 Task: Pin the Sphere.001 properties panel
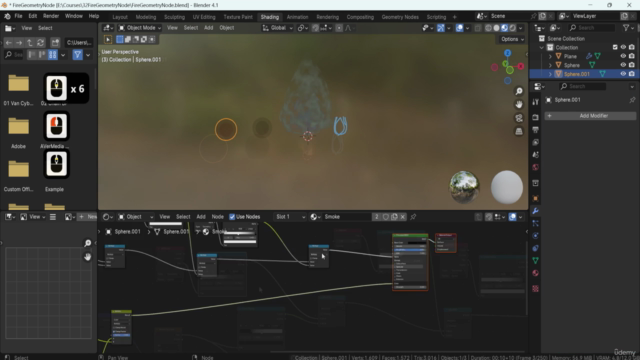tap(632, 100)
